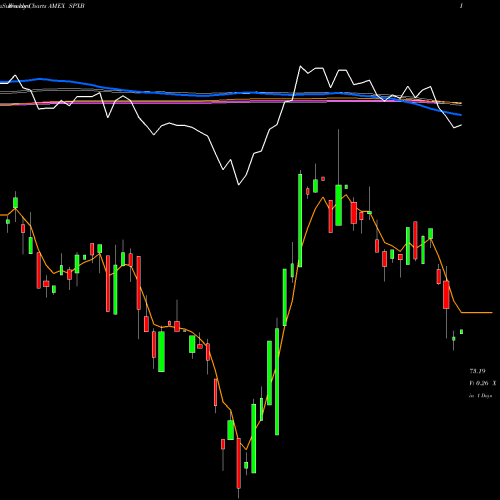This screenshot has height=500, width=500.
Task: Click the last small green candle on the right
Action: click(x=461, y=332)
